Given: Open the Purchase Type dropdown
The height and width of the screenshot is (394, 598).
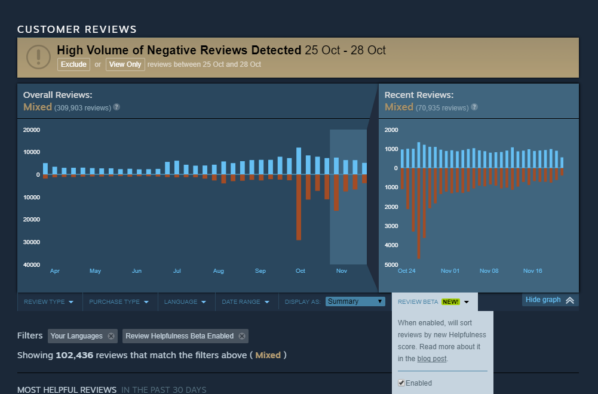Looking at the screenshot, I should 119,302.
